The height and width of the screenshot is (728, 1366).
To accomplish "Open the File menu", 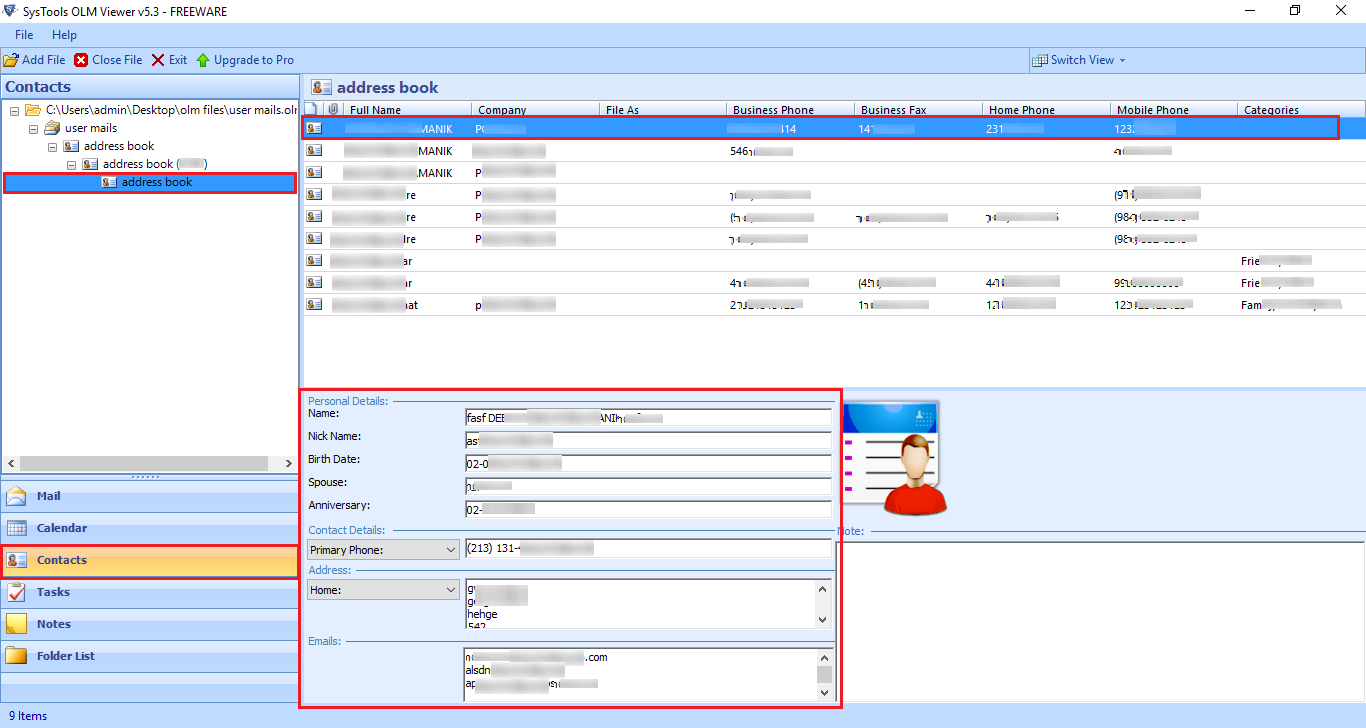I will click(x=24, y=35).
